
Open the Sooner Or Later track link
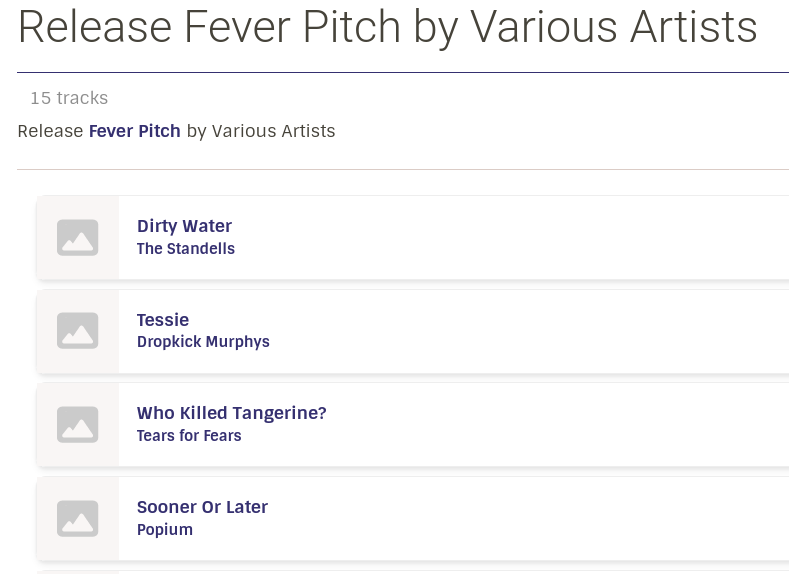[202, 507]
